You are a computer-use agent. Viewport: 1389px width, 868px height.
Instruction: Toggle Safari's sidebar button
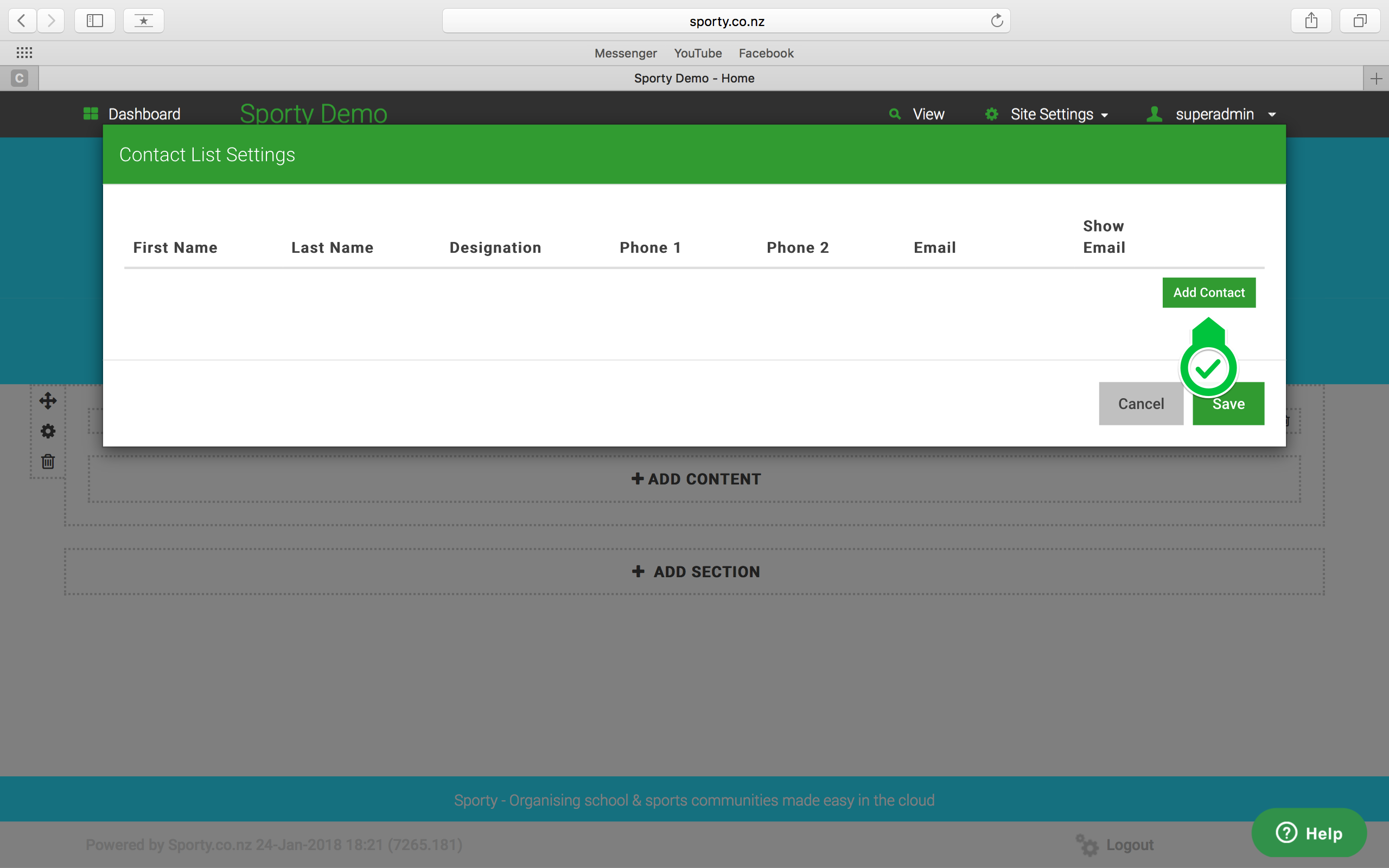click(x=95, y=21)
